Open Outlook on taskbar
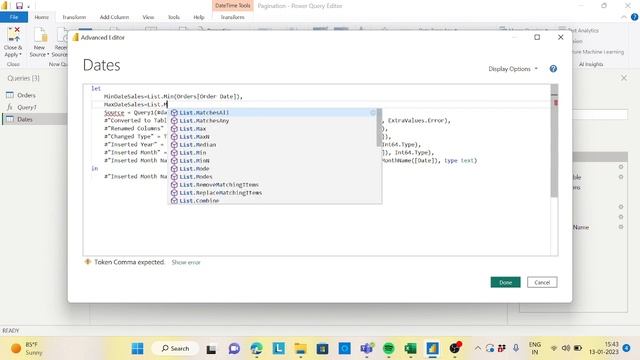Viewport: 640px width, 360px height. [344, 349]
